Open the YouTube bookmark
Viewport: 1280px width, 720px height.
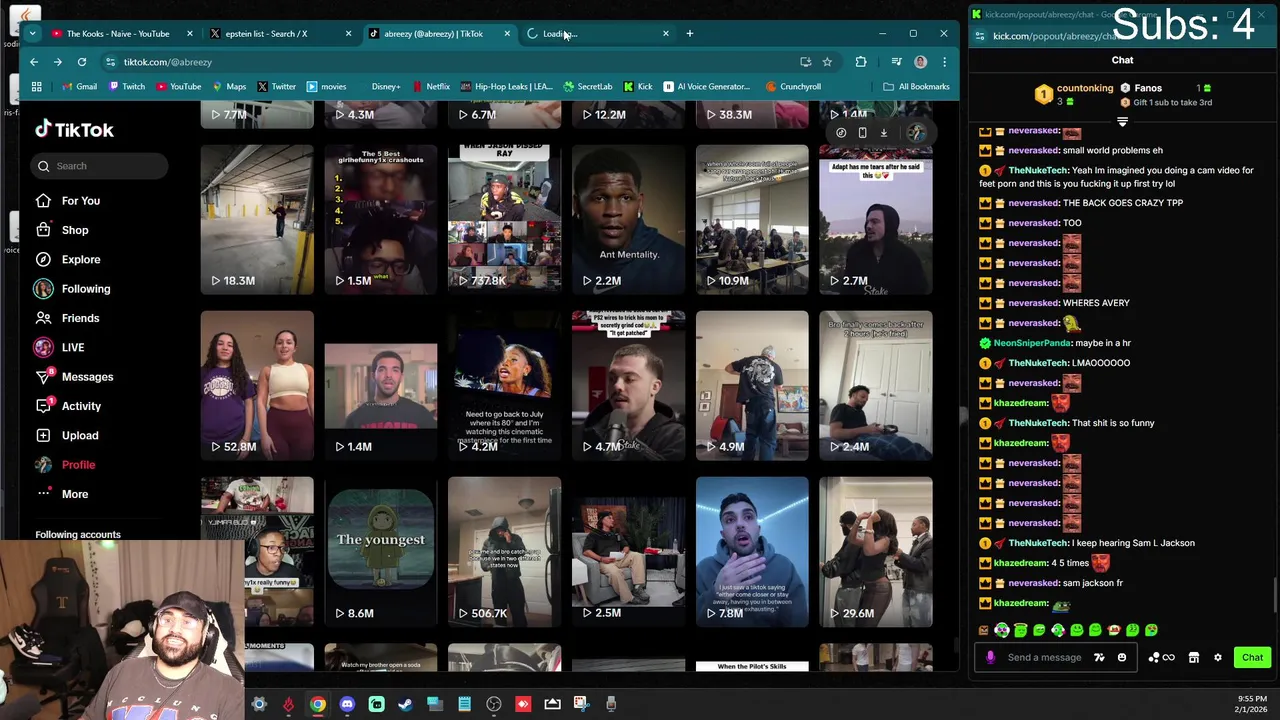(x=177, y=87)
